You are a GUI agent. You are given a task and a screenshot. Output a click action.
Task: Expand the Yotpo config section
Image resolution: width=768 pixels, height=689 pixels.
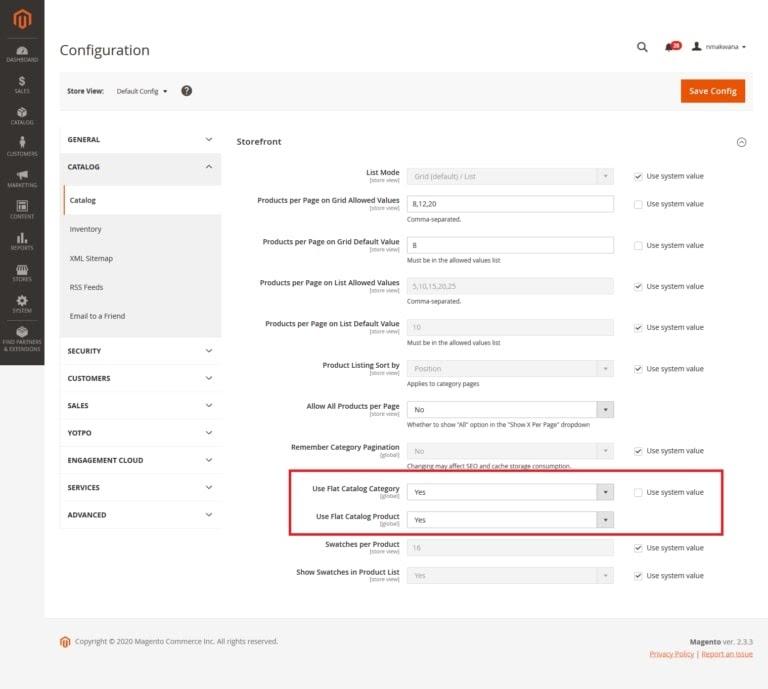tap(140, 433)
